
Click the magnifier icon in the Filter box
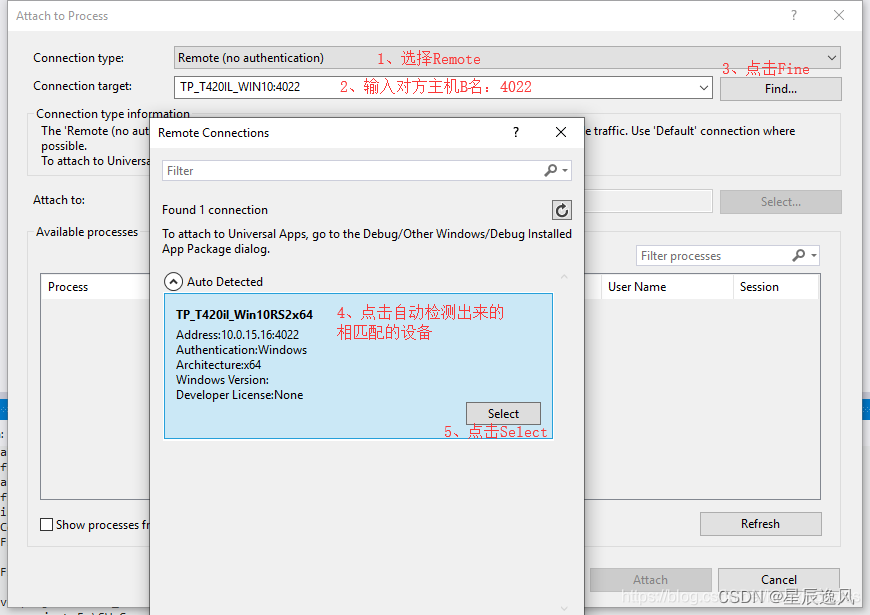pyautogui.click(x=550, y=169)
